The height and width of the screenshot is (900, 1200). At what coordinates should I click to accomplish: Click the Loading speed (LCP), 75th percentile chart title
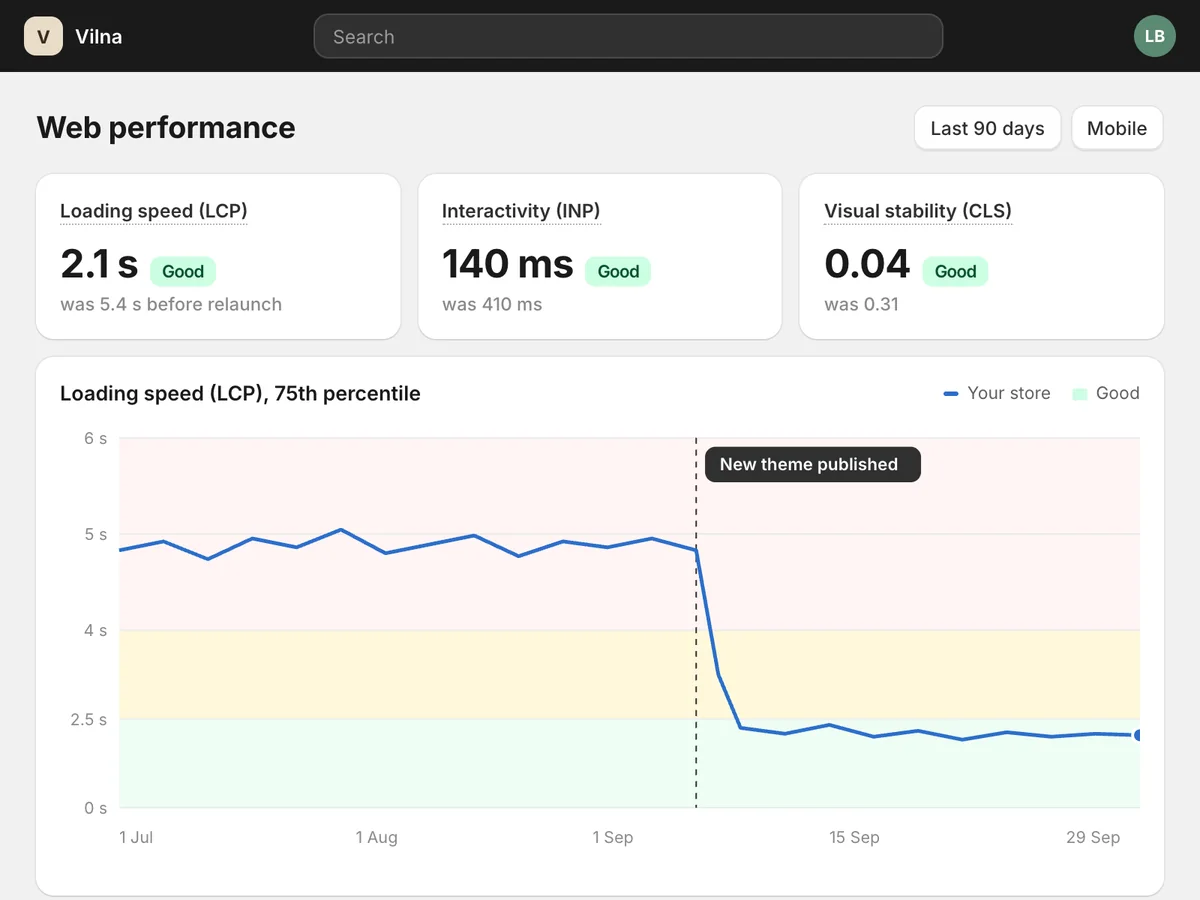pyautogui.click(x=240, y=393)
